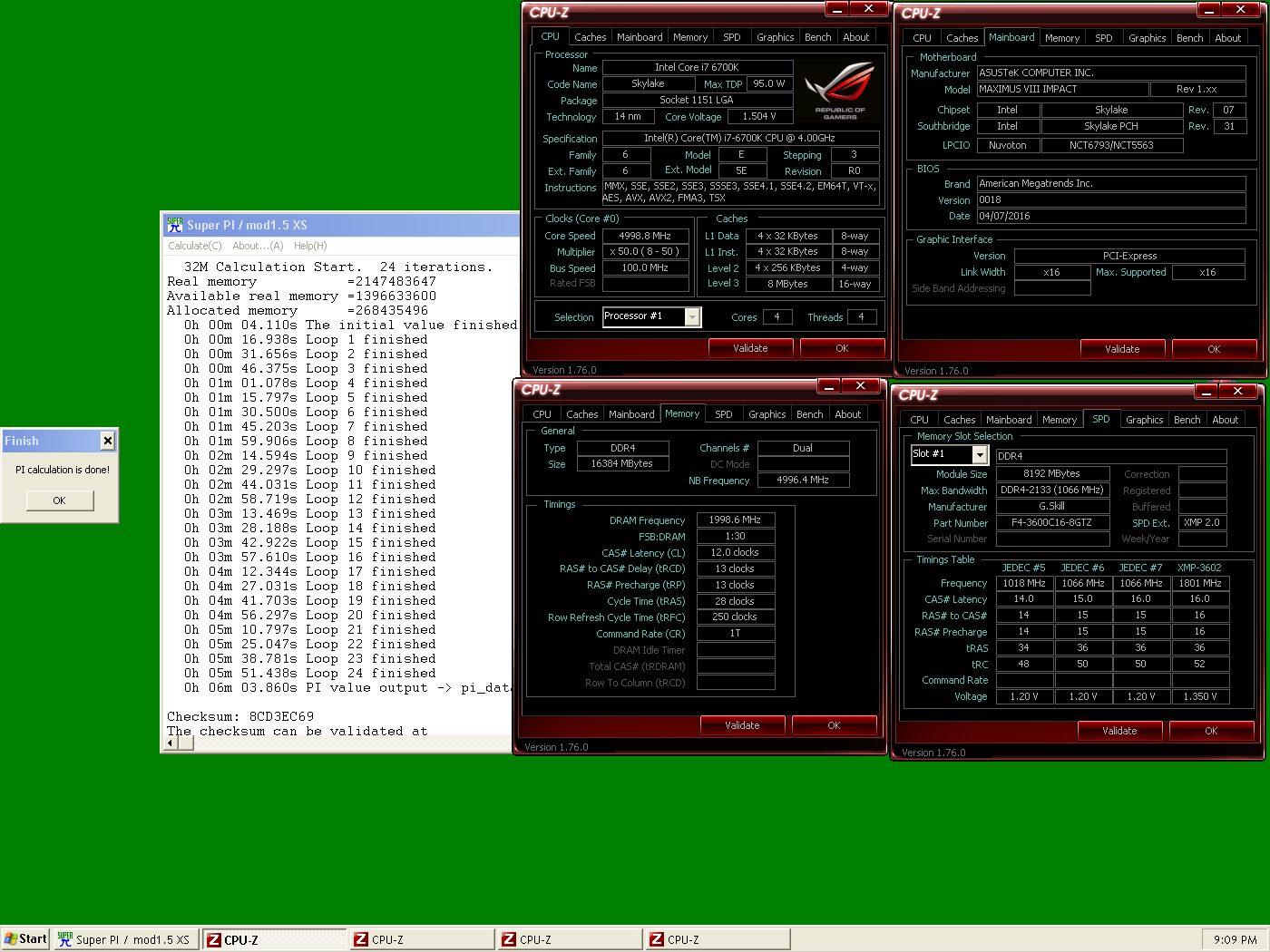Click the Manufacturer ASUSTeK COMPUTER INC. field
Screen dimensions: 1270x952
[x=1110, y=73]
